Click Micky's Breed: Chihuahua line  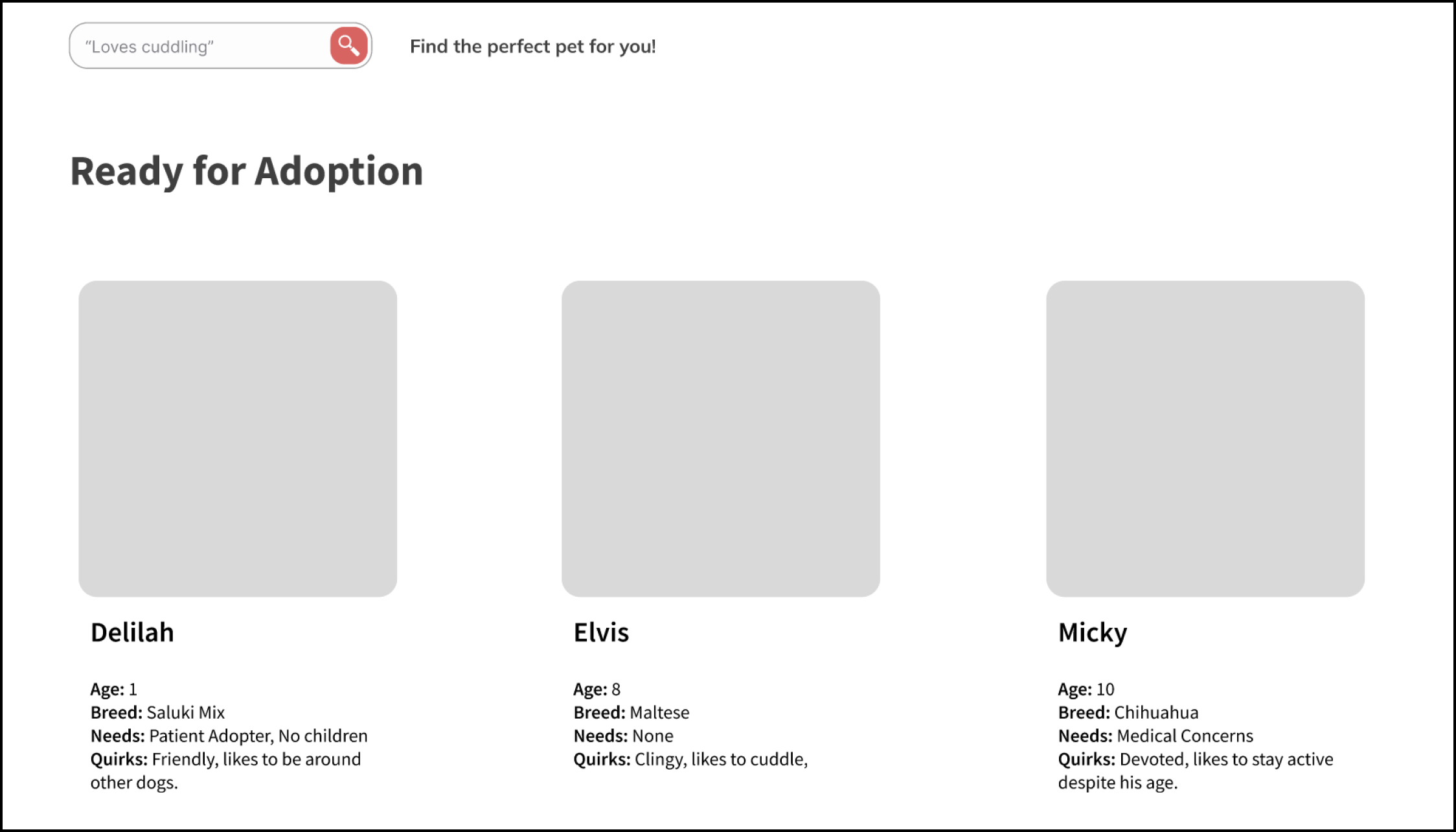point(1128,713)
